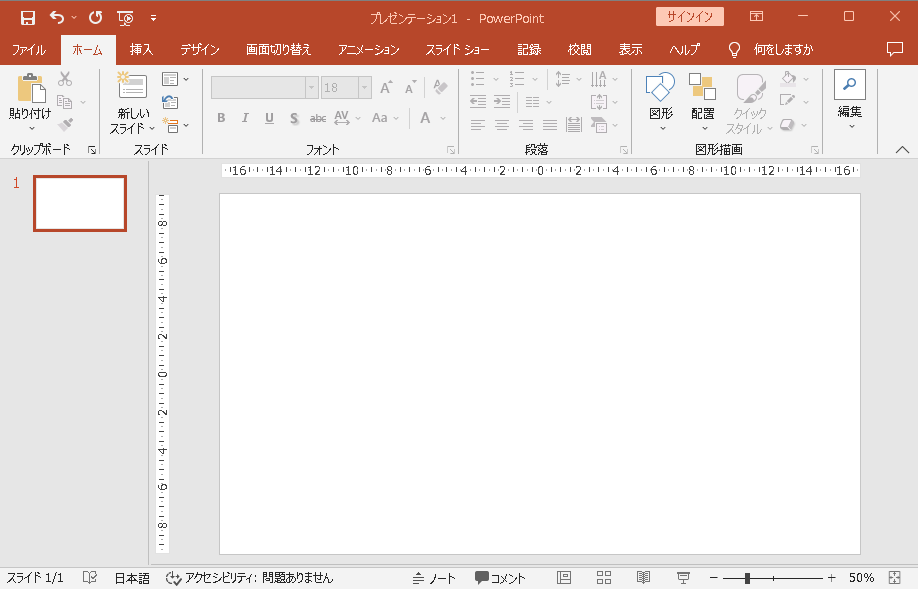The height and width of the screenshot is (589, 918).
Task: Switch to the Insert (挿入) tab
Action: click(x=141, y=50)
